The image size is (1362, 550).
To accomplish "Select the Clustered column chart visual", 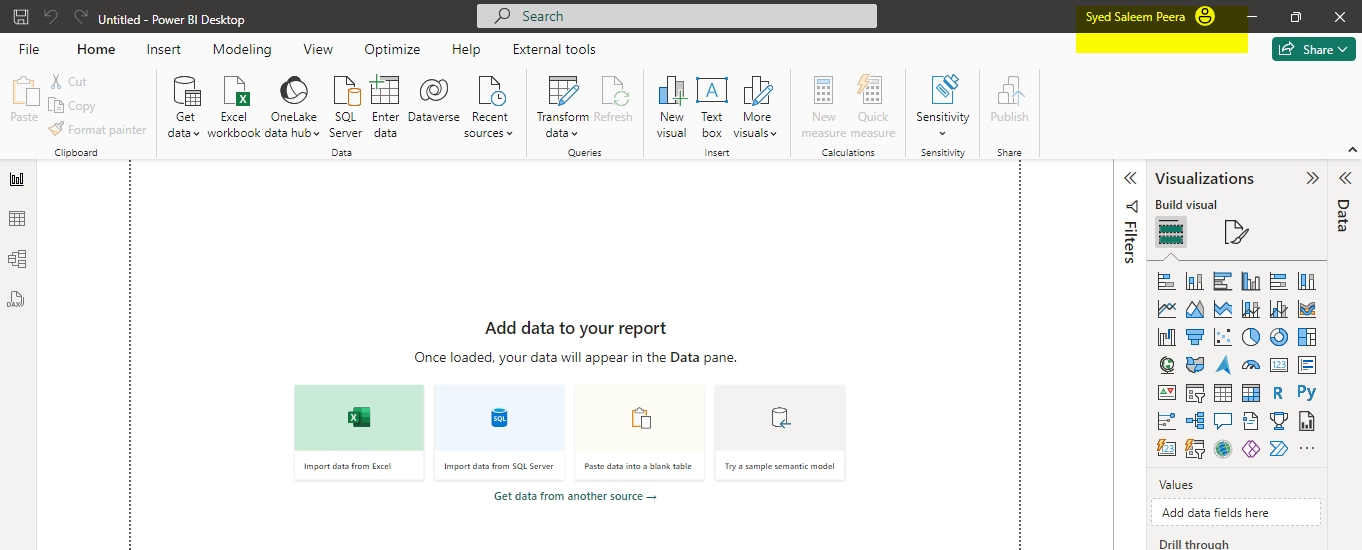I will click(x=1250, y=281).
